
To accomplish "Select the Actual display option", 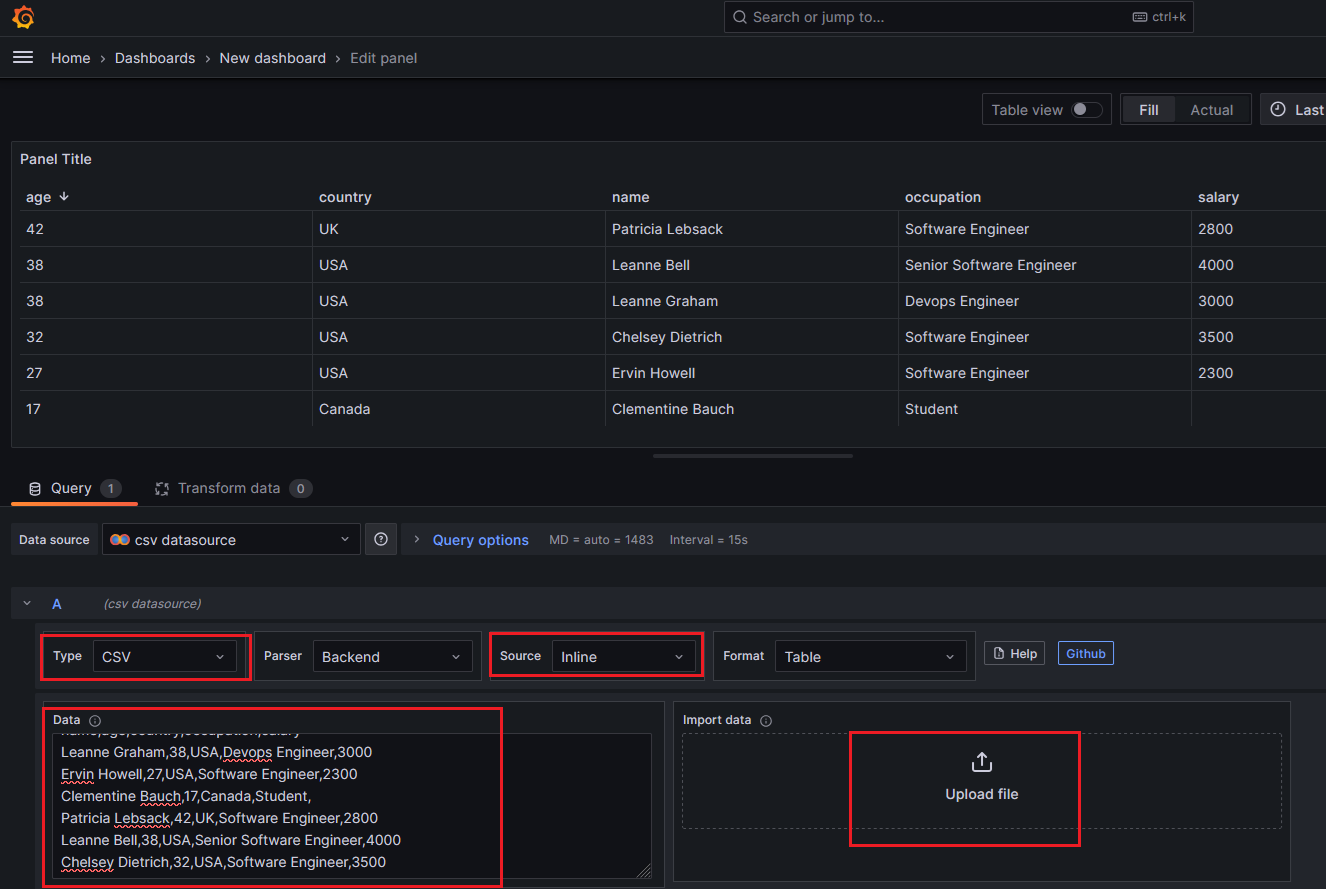I will pos(1212,110).
